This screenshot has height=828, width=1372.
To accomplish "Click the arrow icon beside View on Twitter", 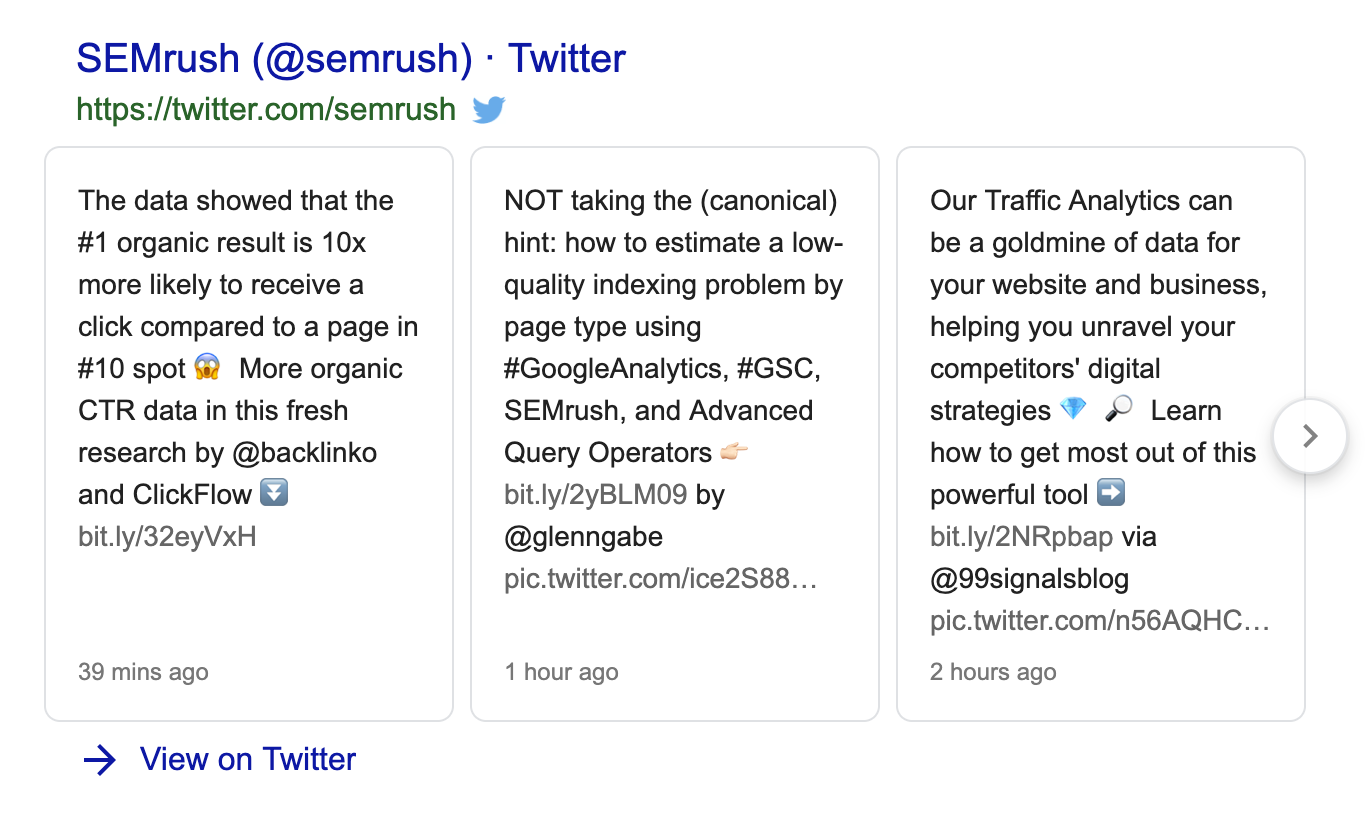I will tap(100, 760).
